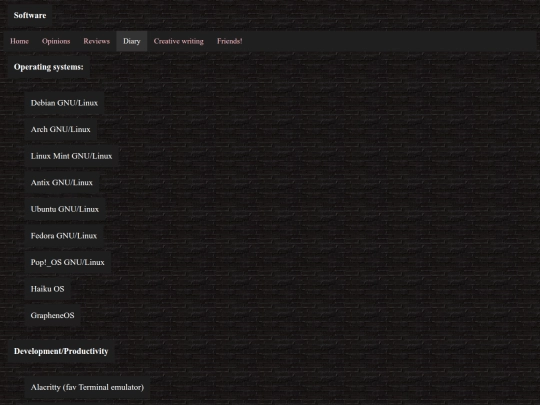Select the Linux Mint GNU/Linux entry
This screenshot has width=540, height=405.
[71, 156]
